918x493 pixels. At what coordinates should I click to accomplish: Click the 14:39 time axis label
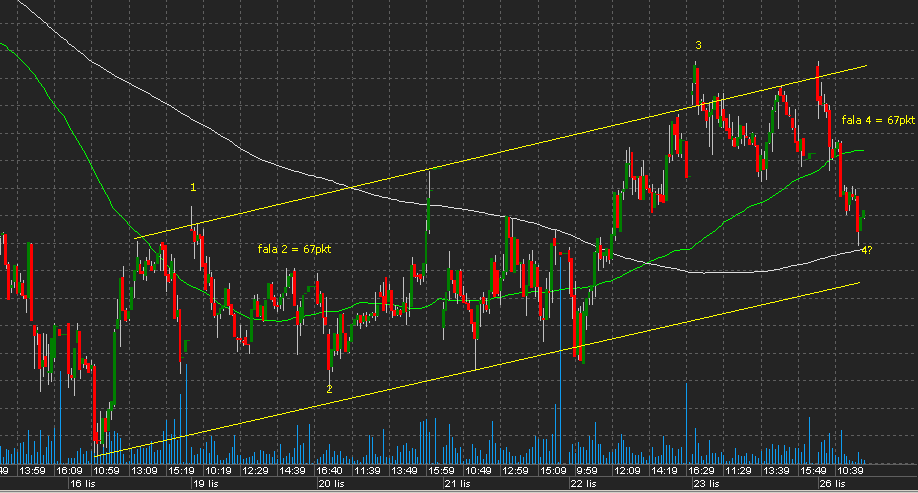[292, 471]
